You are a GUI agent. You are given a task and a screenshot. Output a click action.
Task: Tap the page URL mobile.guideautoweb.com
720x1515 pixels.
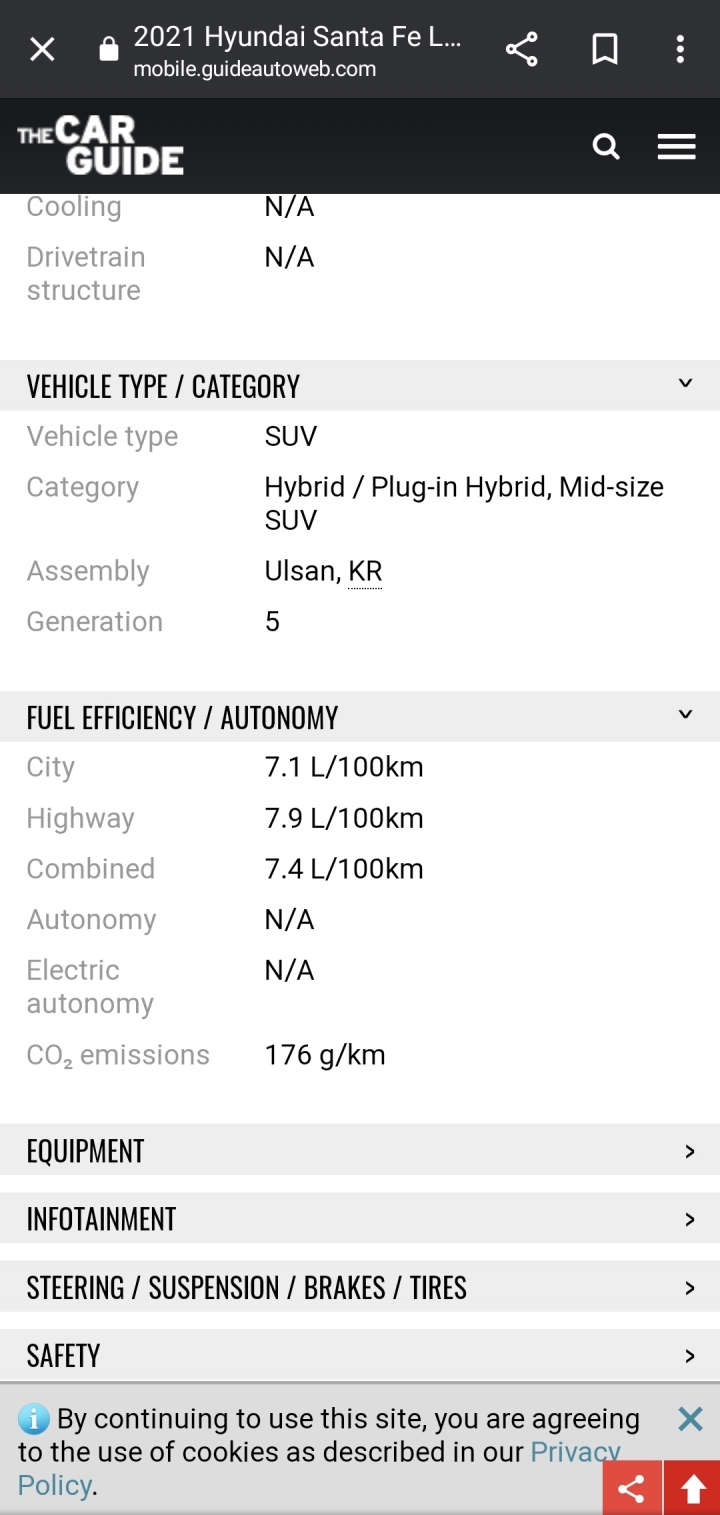tap(255, 69)
